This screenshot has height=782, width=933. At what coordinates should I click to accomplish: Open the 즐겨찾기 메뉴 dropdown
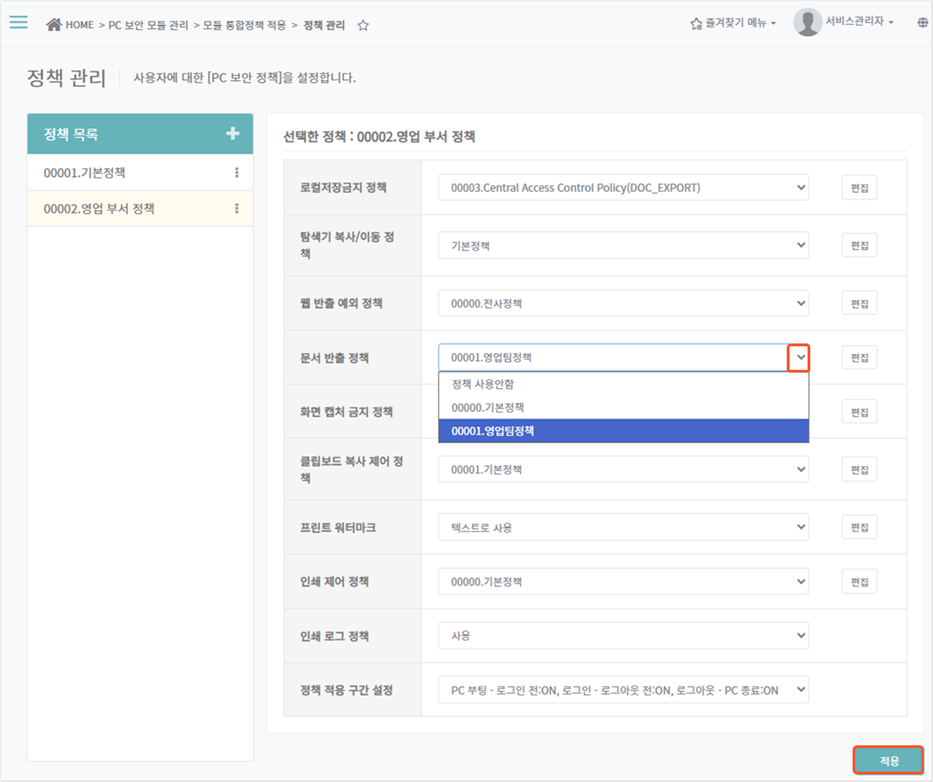733,23
